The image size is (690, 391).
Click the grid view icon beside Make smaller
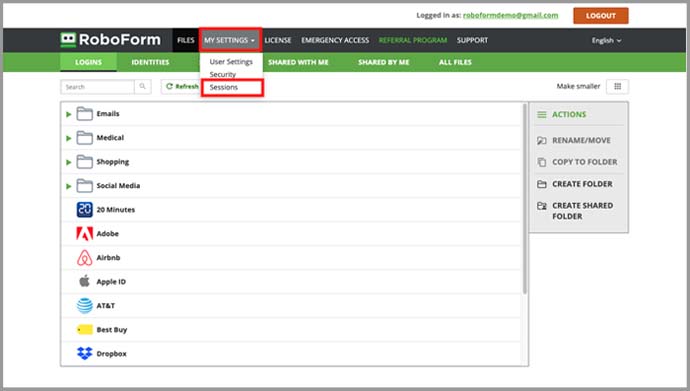click(x=617, y=87)
